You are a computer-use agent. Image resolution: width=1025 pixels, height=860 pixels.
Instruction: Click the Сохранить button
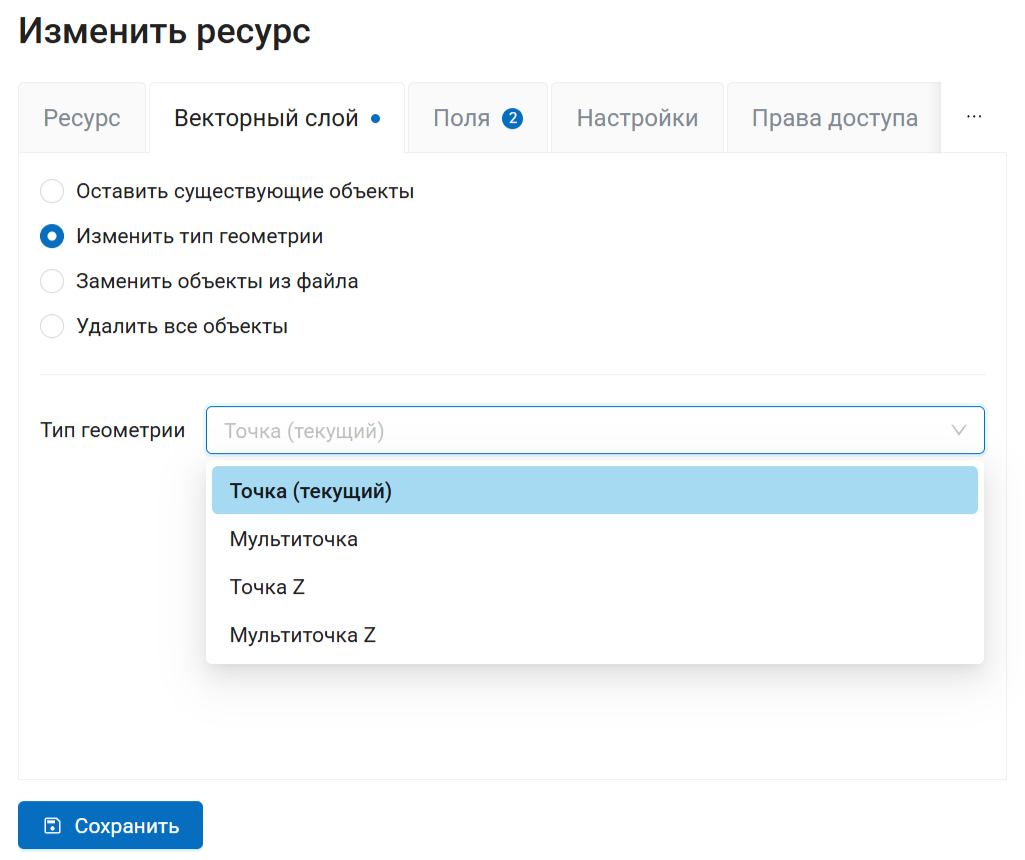click(110, 826)
